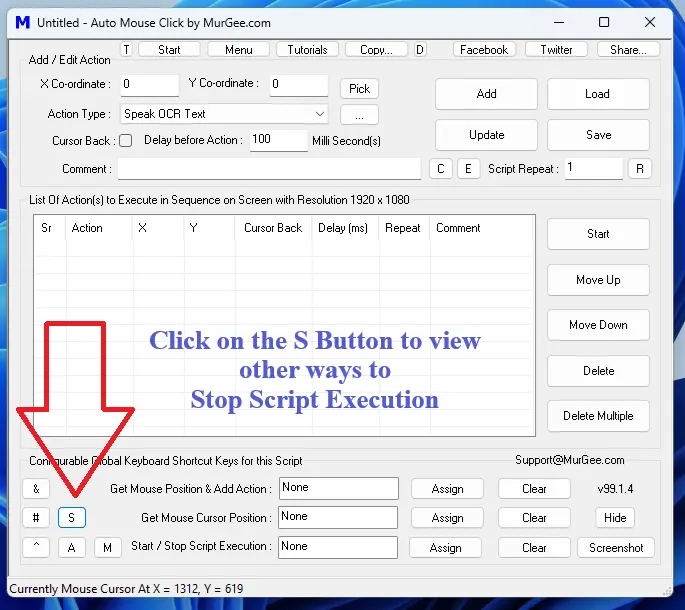Click the M button in bottom row
Screen dimensions: 685x610
(x=107, y=548)
